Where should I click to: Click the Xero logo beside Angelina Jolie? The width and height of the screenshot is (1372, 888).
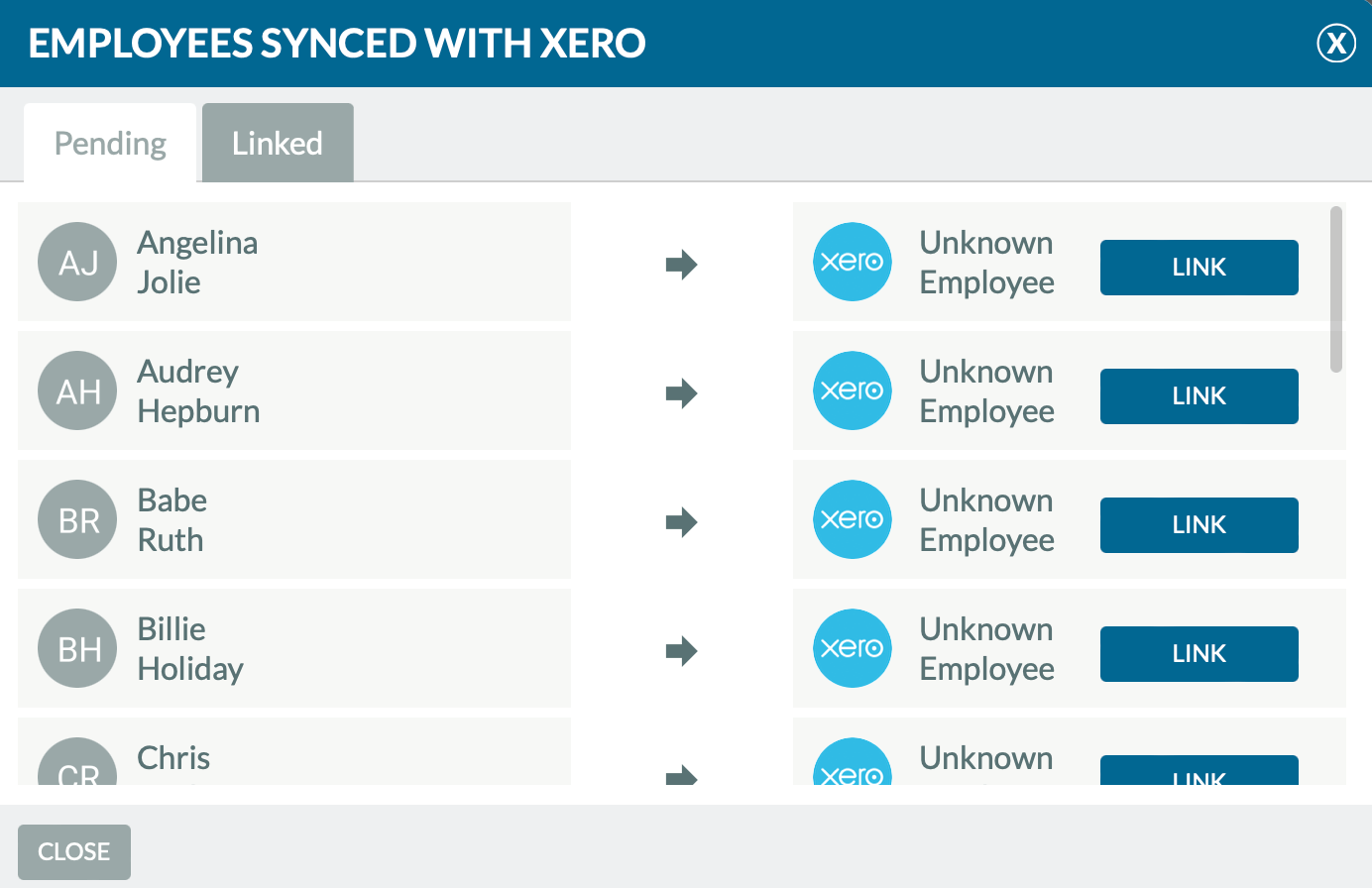(853, 262)
